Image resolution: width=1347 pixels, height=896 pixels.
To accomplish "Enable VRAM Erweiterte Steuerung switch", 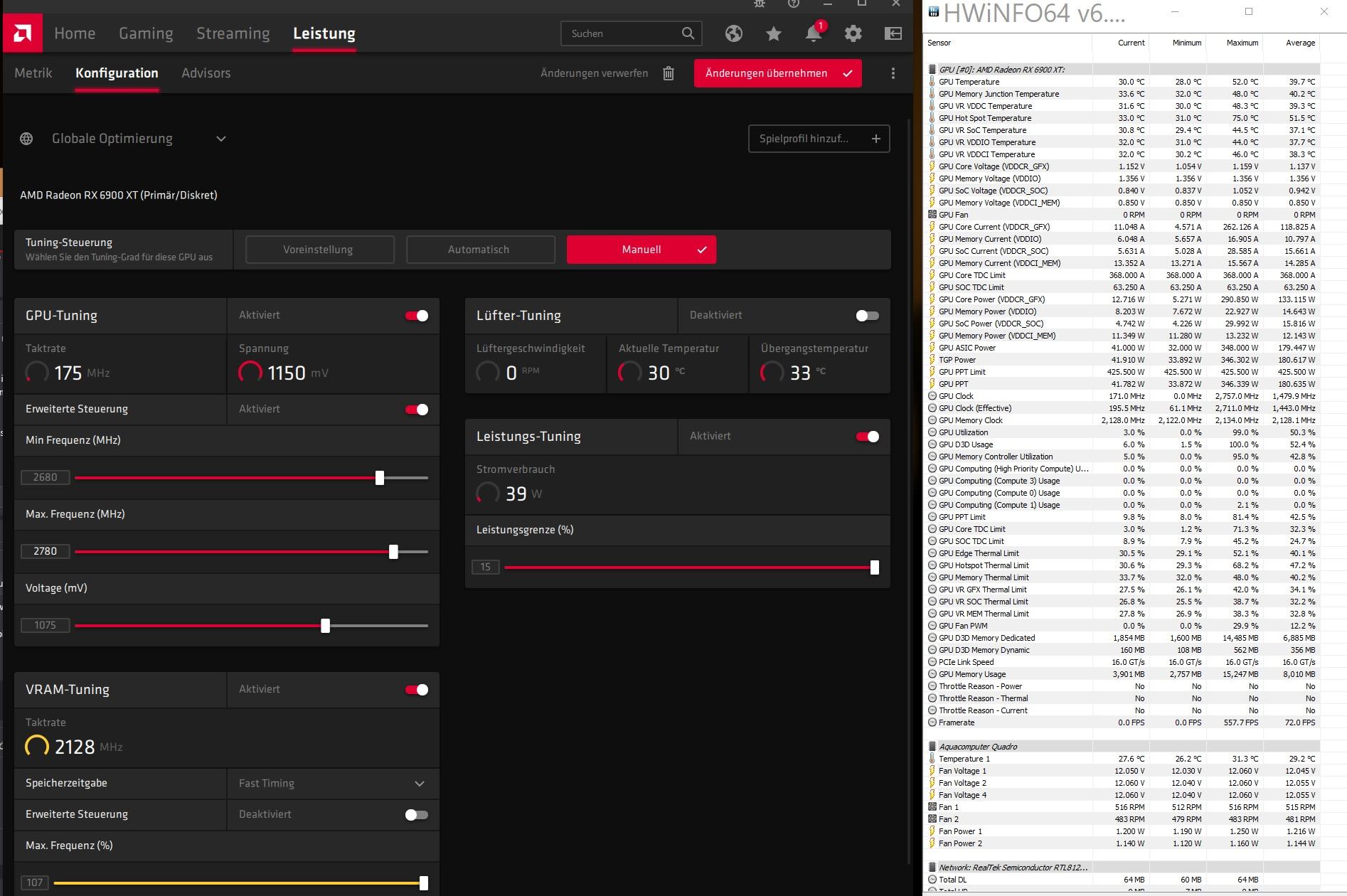I will coord(417,815).
